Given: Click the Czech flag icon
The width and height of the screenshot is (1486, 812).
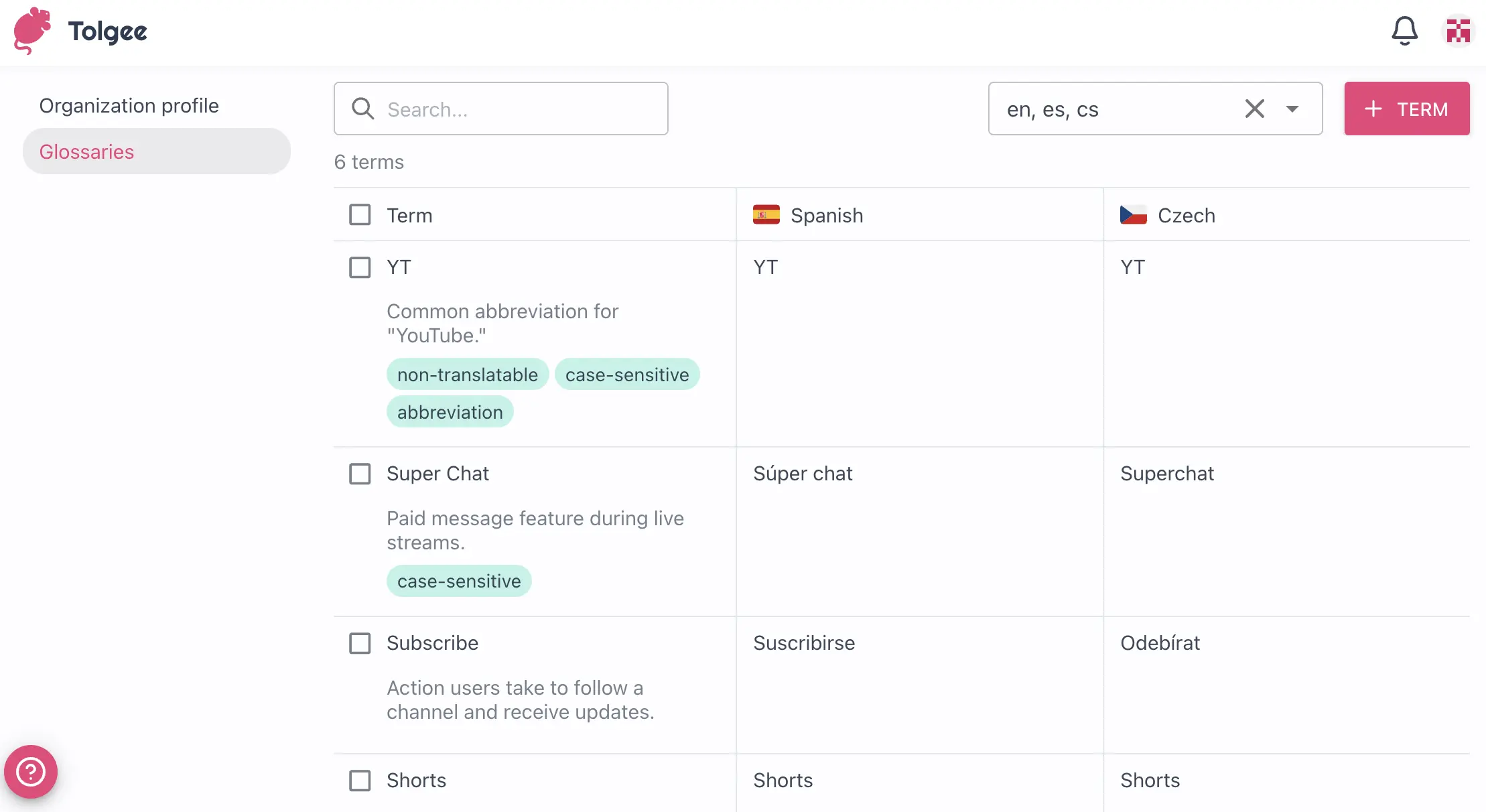Looking at the screenshot, I should click(1133, 215).
